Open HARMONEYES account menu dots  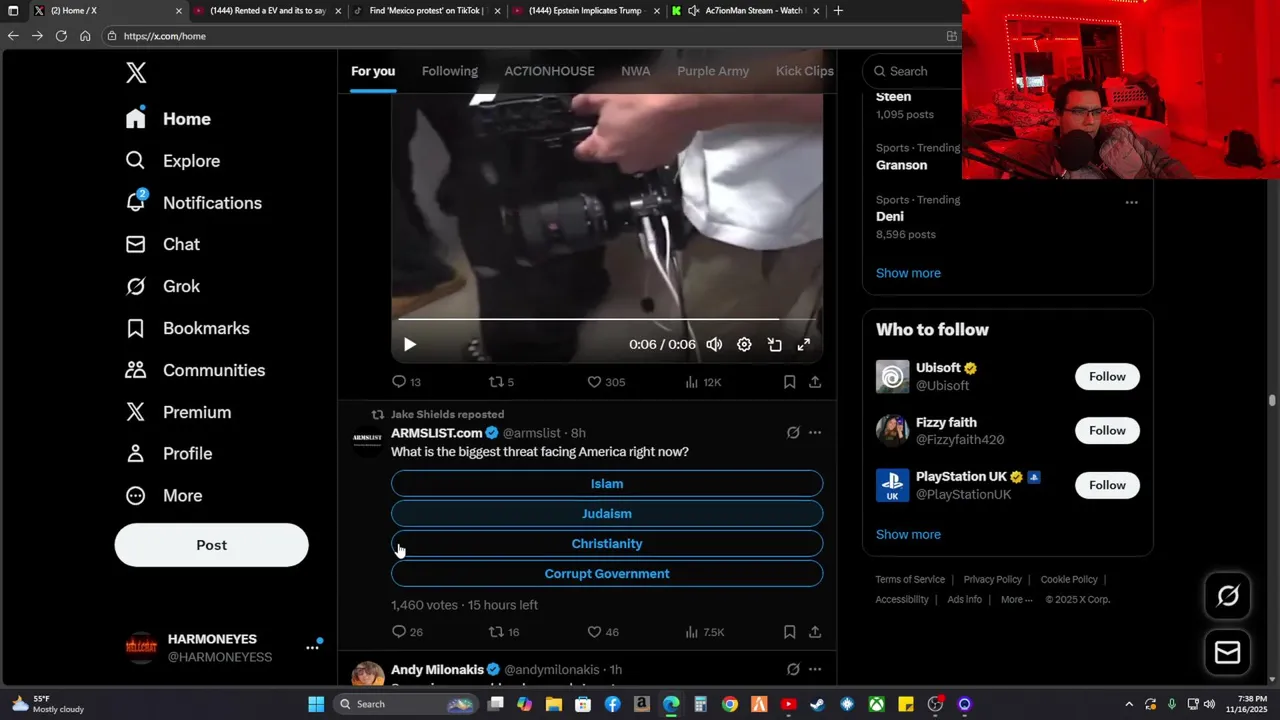pyautogui.click(x=312, y=648)
